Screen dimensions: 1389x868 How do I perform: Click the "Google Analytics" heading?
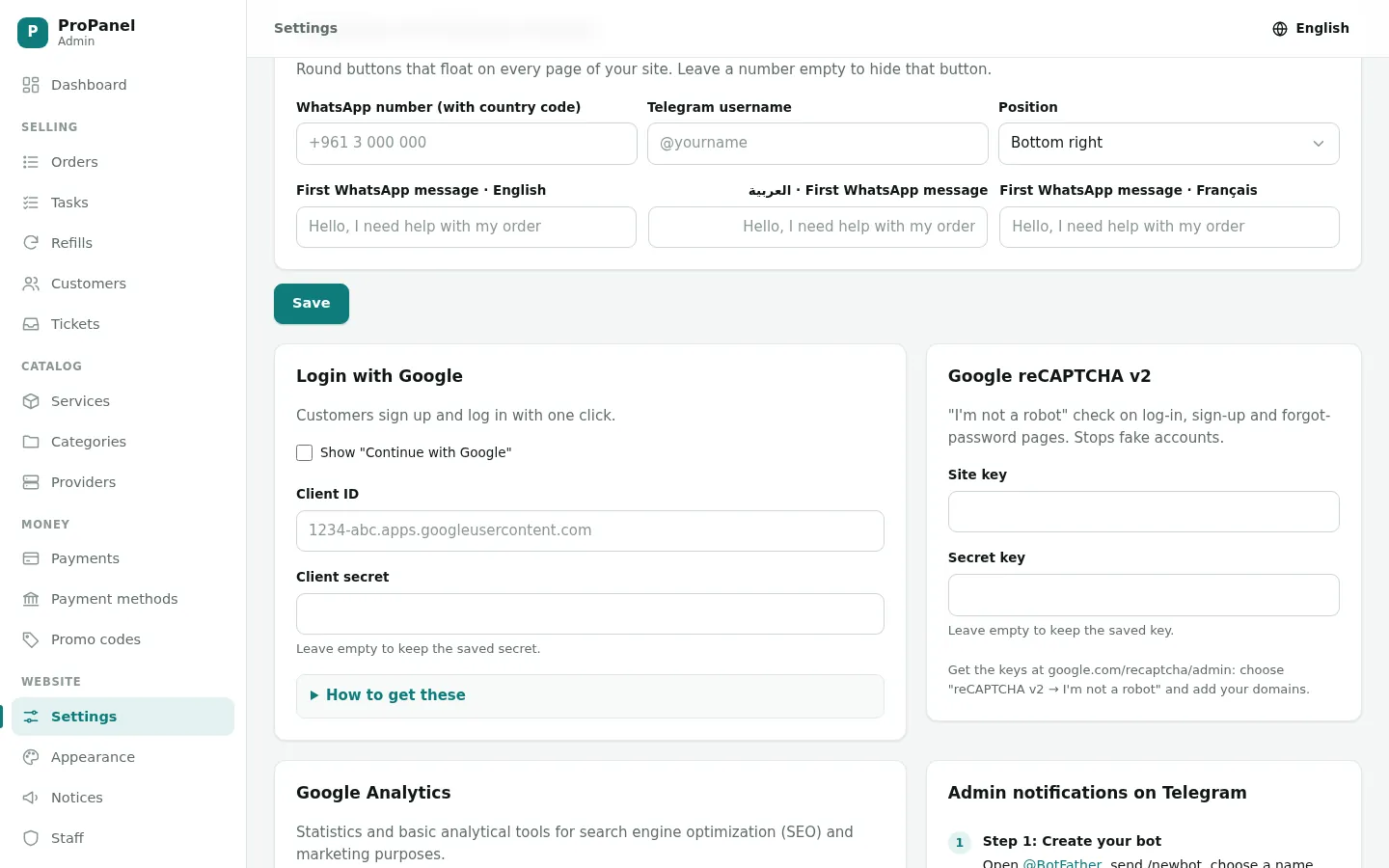click(373, 793)
